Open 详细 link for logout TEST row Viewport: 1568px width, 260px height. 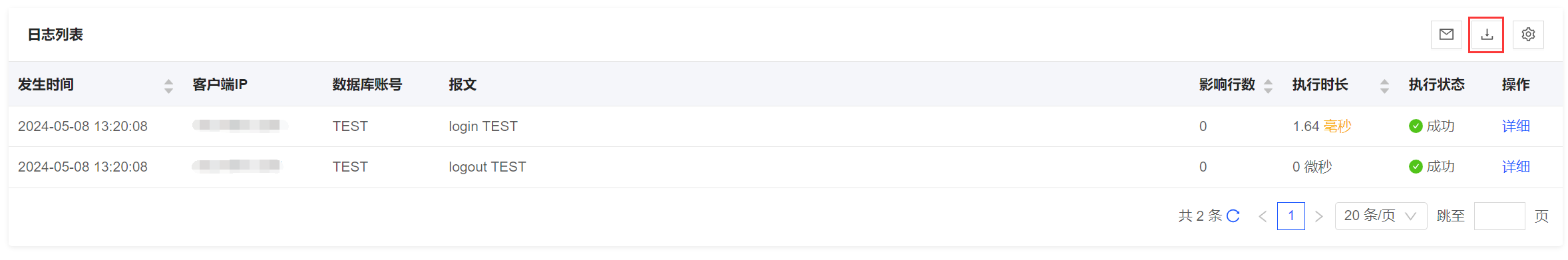1515,167
